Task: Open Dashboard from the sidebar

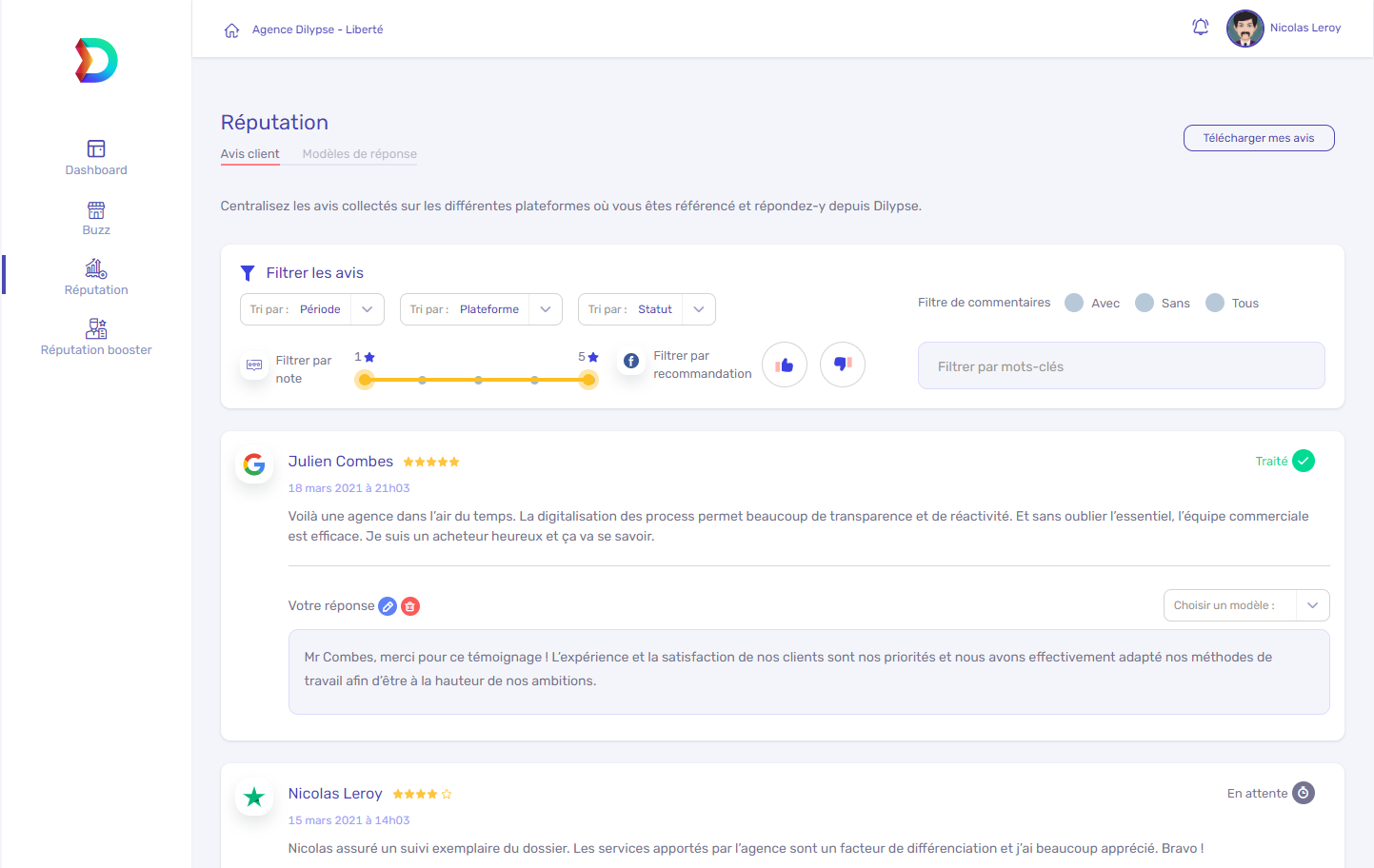Action: click(96, 158)
